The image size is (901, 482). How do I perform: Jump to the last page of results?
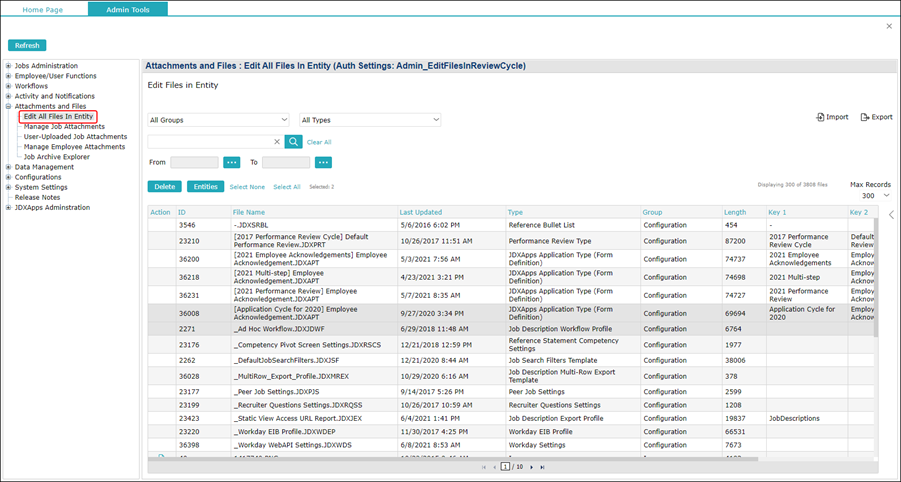(x=543, y=467)
